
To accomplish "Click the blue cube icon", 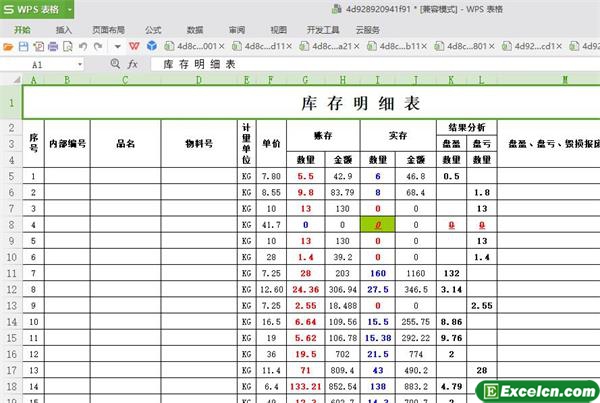I will click(152, 46).
